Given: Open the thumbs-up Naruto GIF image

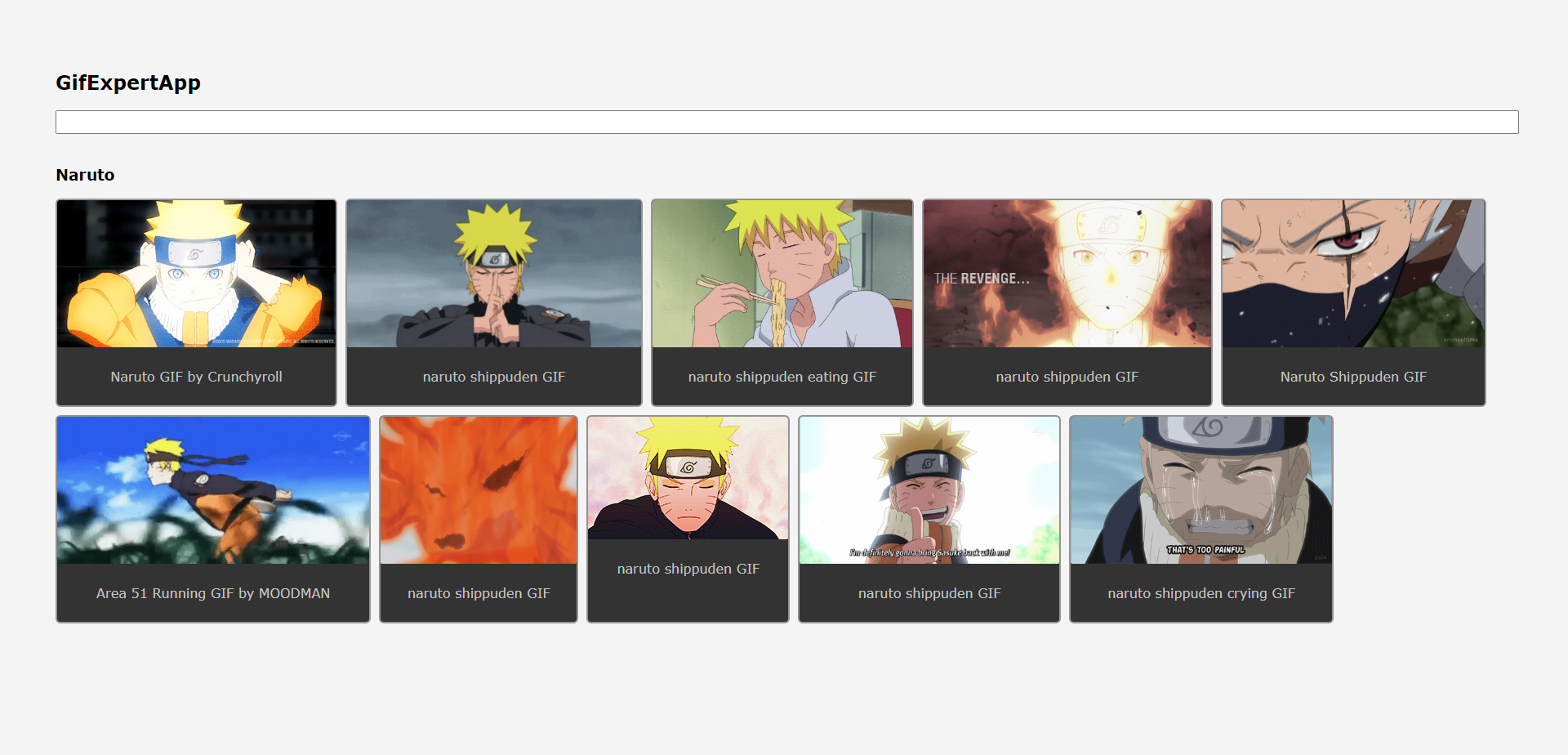Looking at the screenshot, I should (929, 490).
